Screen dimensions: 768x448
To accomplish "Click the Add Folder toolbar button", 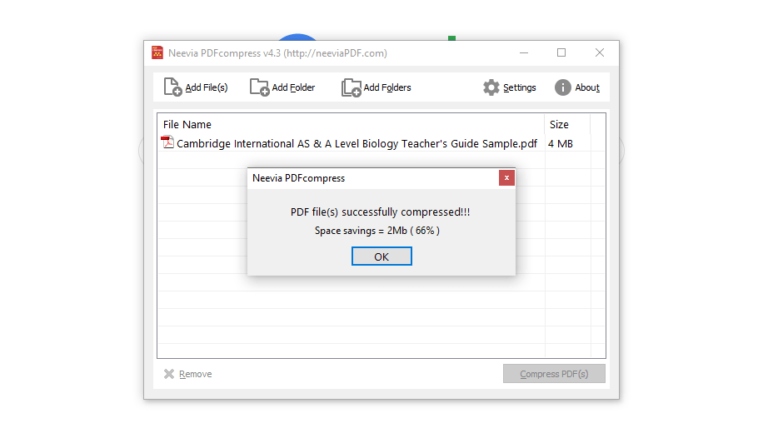I will click(283, 87).
